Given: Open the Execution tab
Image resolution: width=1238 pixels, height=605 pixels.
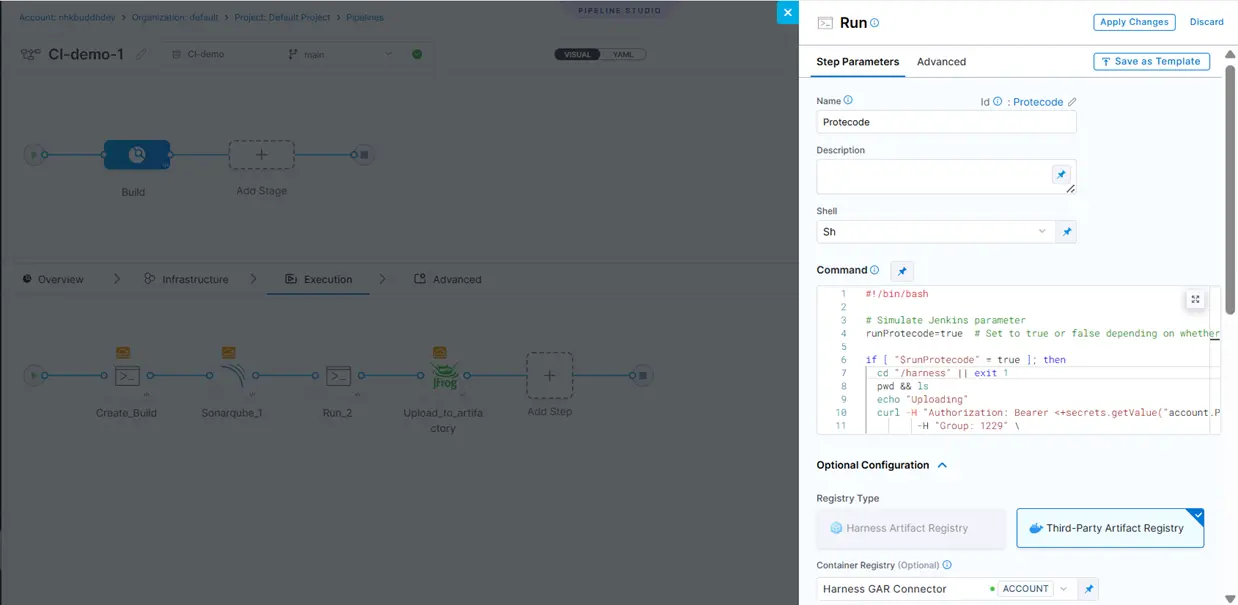Looking at the screenshot, I should pyautogui.click(x=319, y=280).
